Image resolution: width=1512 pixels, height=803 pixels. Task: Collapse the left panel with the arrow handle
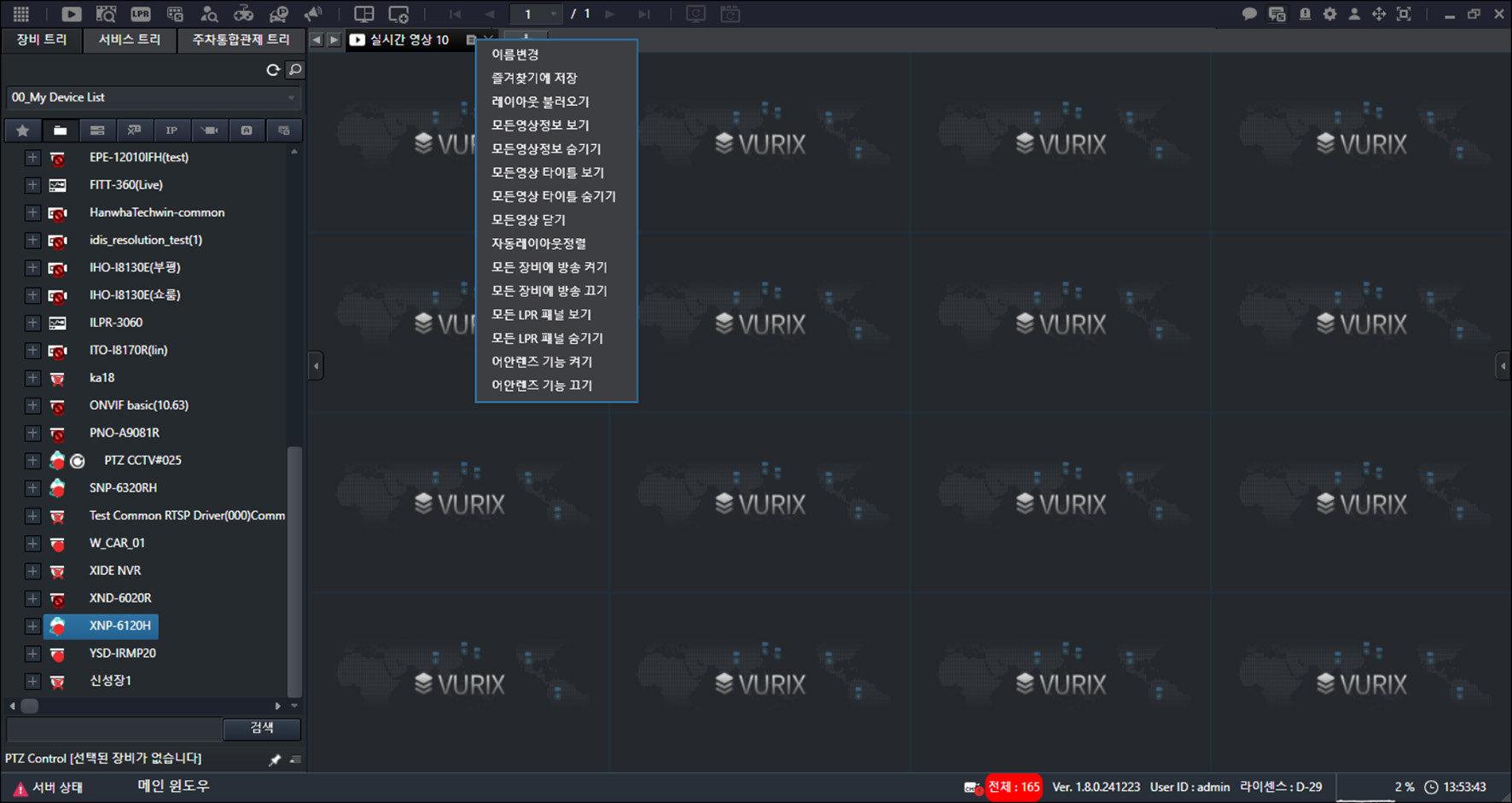click(316, 366)
